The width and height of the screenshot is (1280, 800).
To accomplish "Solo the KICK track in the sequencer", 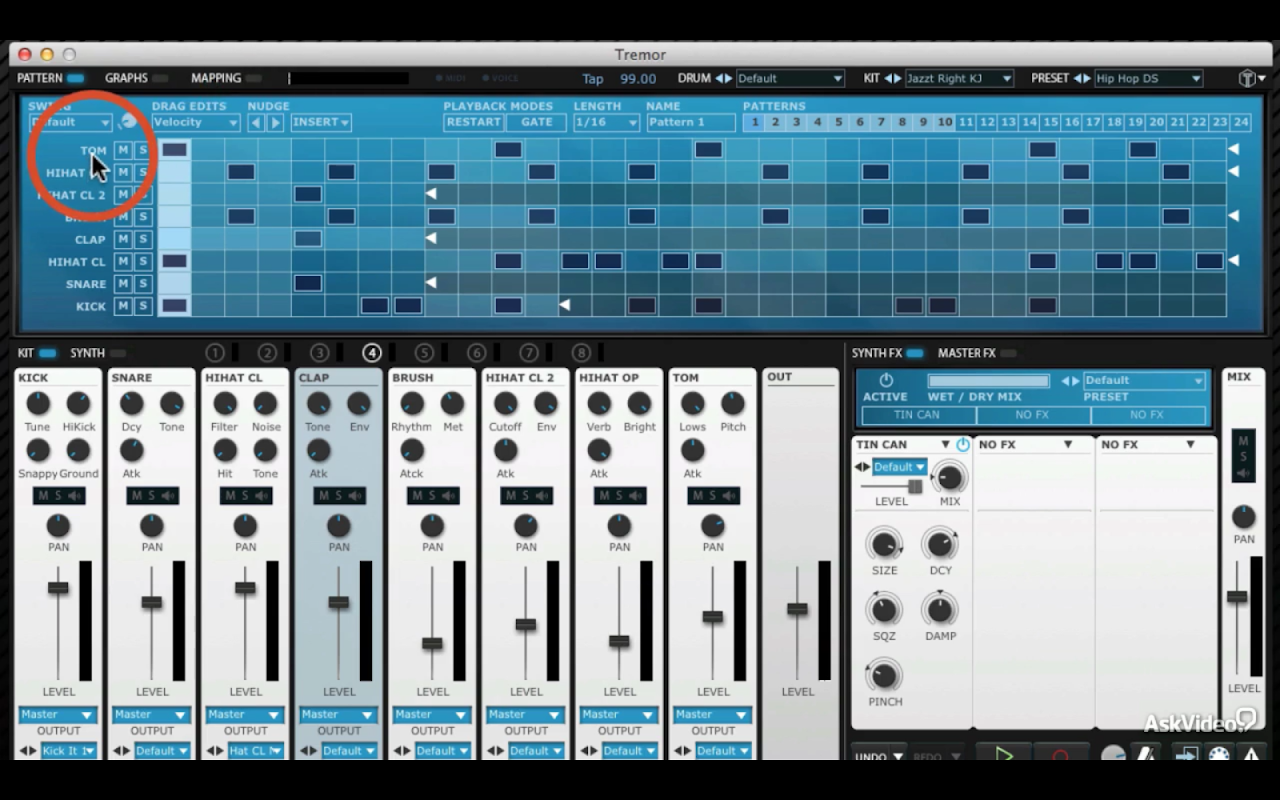I will click(142, 306).
